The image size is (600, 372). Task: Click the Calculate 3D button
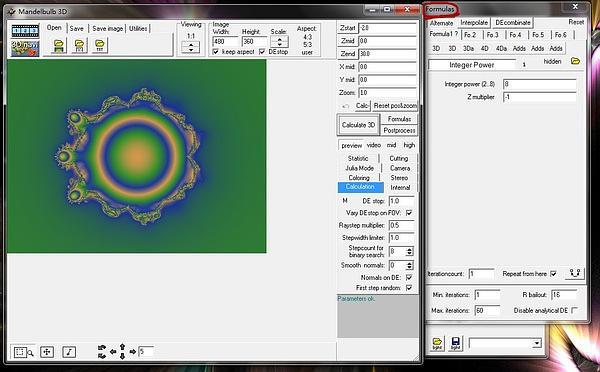pos(358,125)
